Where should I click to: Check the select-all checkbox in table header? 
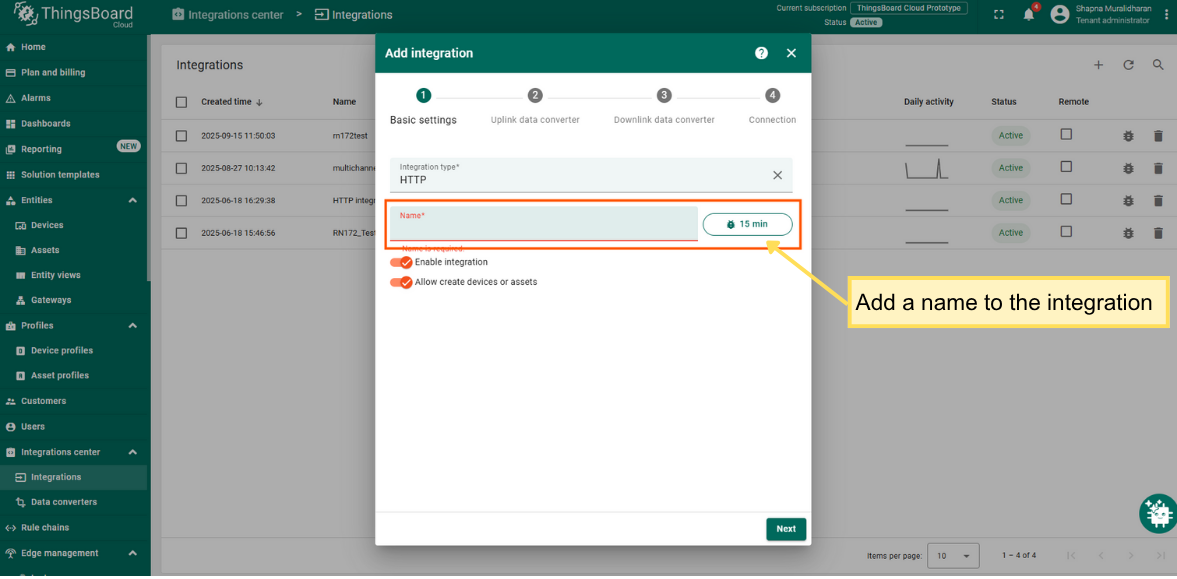(181, 102)
